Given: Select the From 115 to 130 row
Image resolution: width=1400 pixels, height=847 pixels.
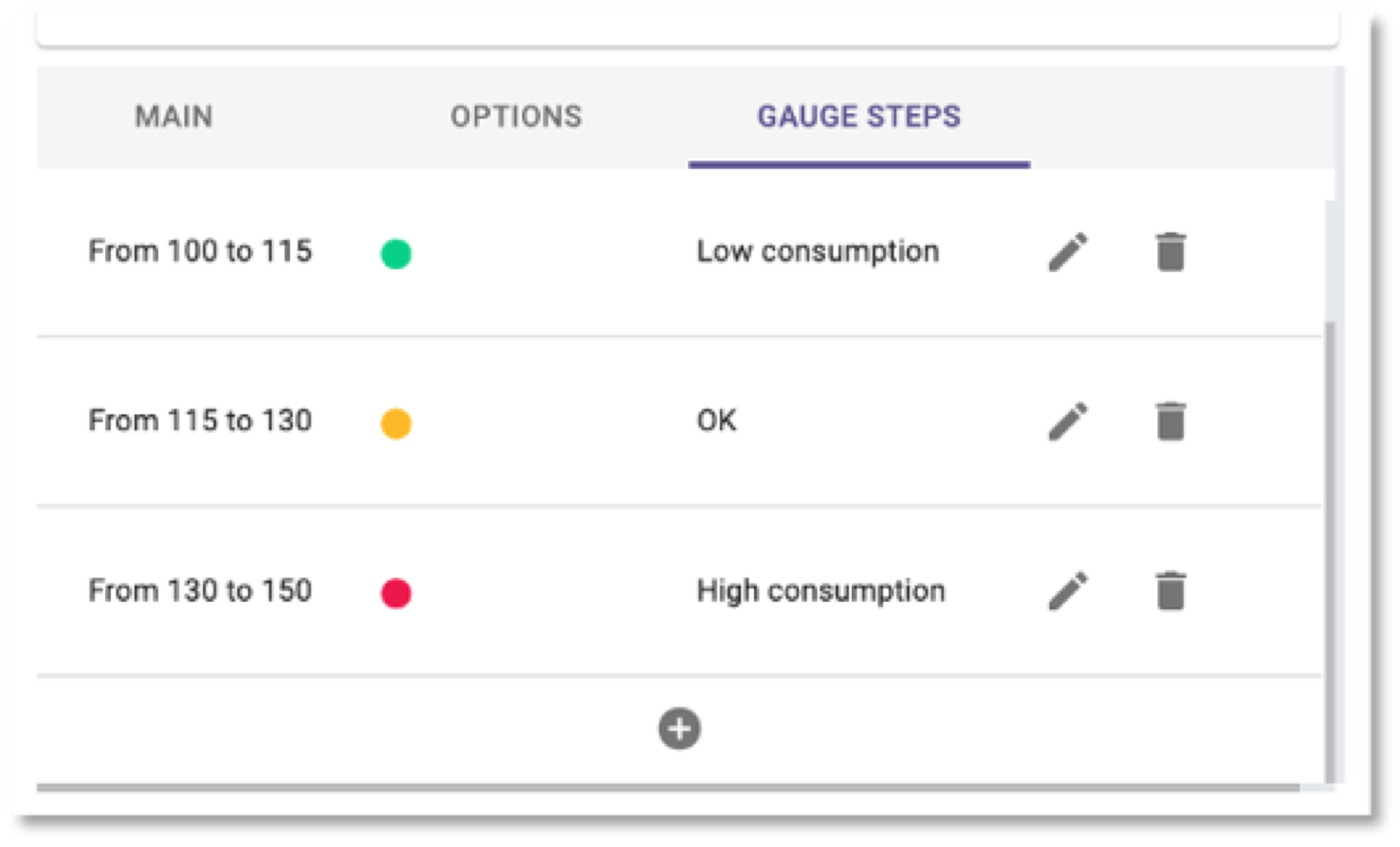Looking at the screenshot, I should click(679, 421).
